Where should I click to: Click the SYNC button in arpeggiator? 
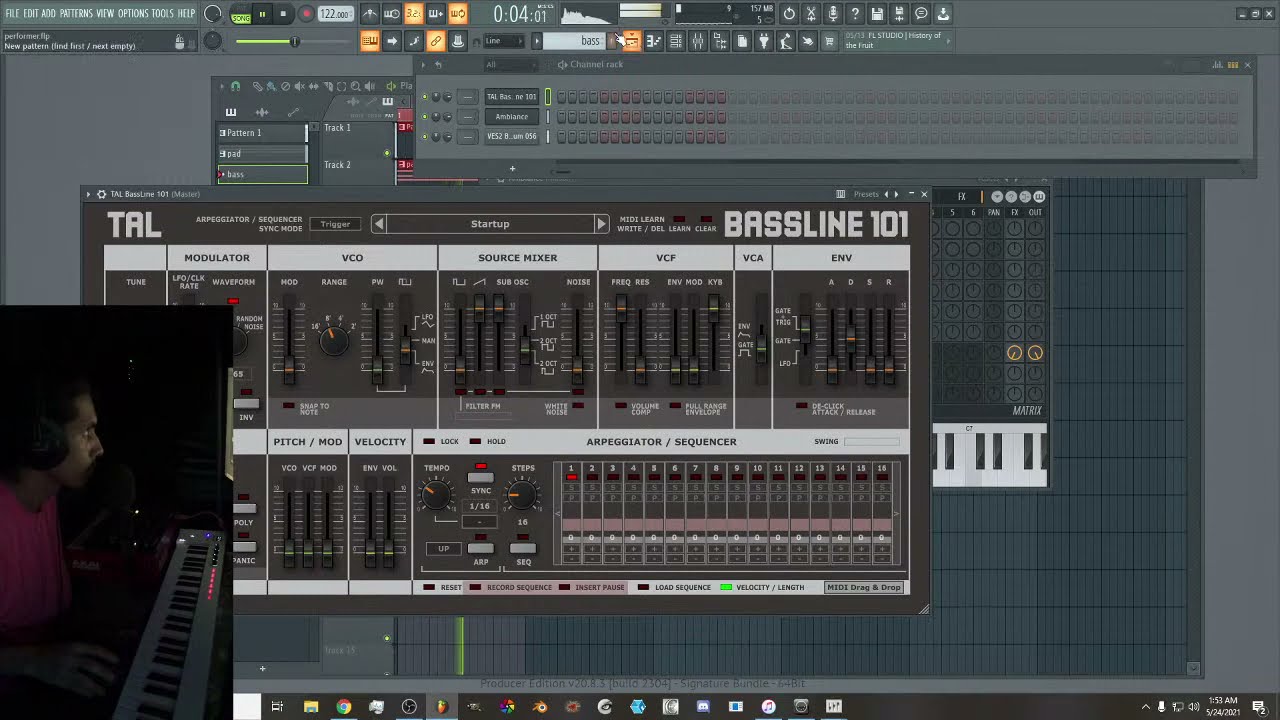click(481, 478)
